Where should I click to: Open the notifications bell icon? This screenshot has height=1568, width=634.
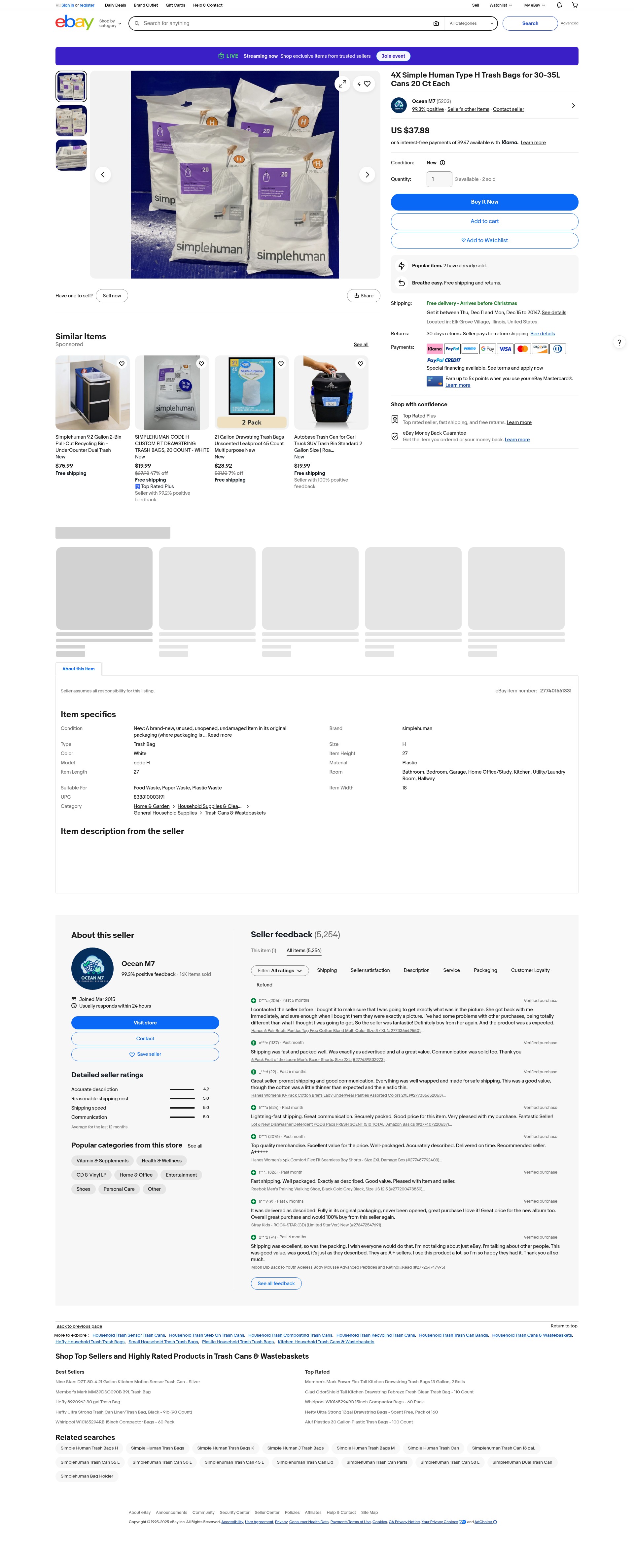[x=559, y=6]
